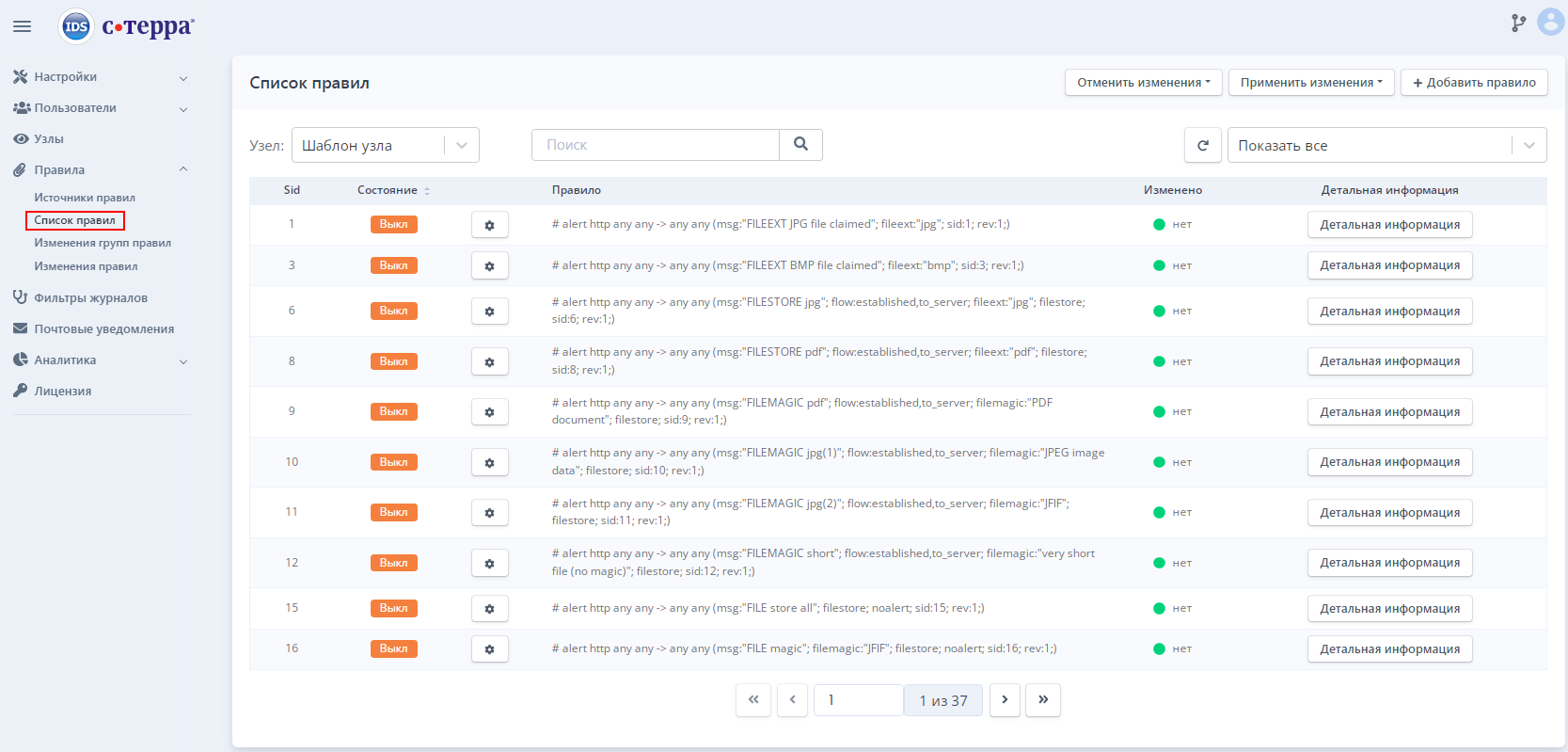Click the Изменено column header

[x=1173, y=190]
